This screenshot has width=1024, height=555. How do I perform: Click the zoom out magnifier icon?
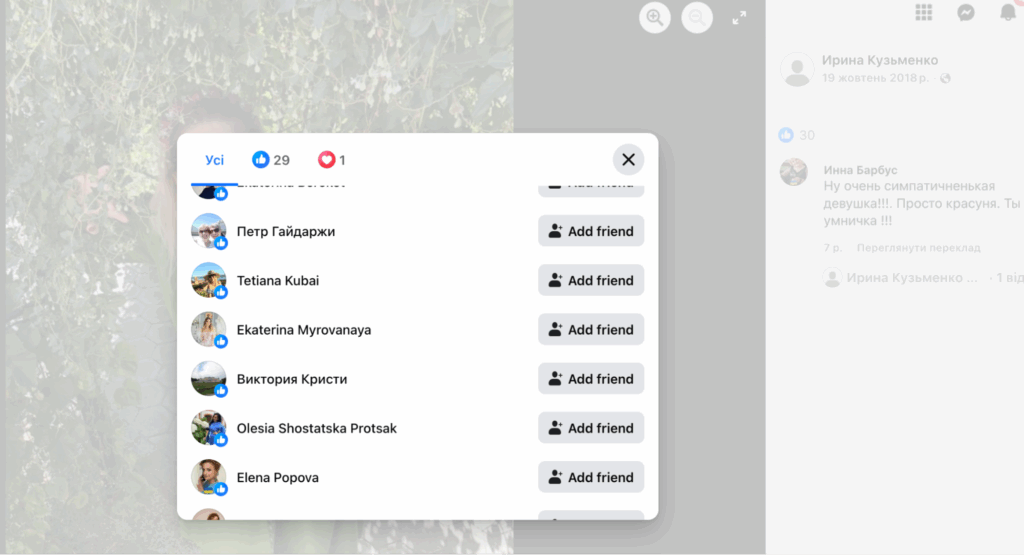[x=697, y=17]
